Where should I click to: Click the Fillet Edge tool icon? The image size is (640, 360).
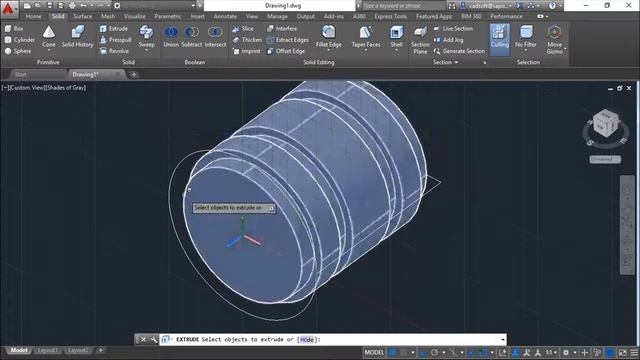point(329,32)
